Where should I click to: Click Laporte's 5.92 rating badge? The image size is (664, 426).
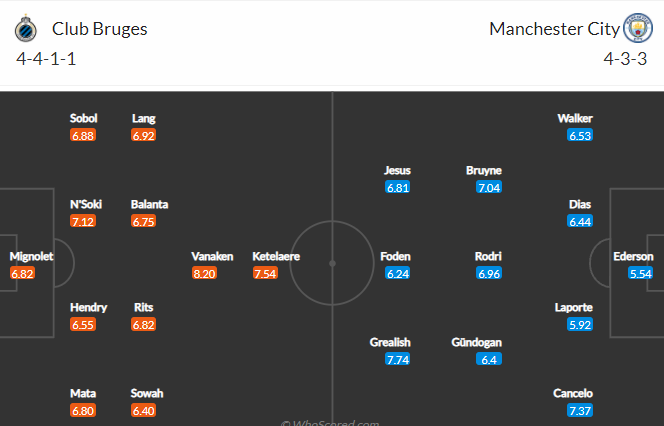[580, 325]
